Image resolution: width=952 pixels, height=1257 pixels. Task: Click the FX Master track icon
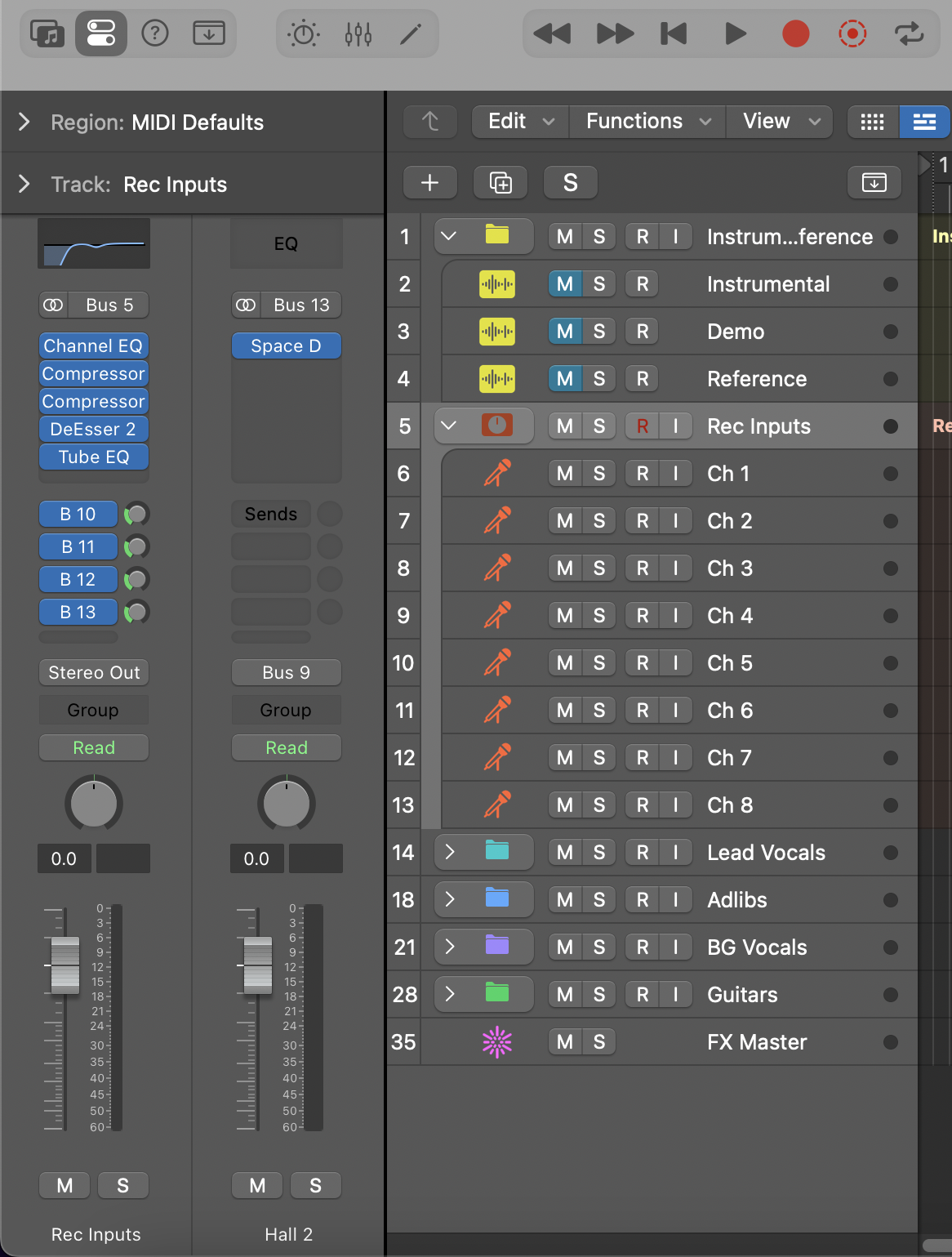496,1042
